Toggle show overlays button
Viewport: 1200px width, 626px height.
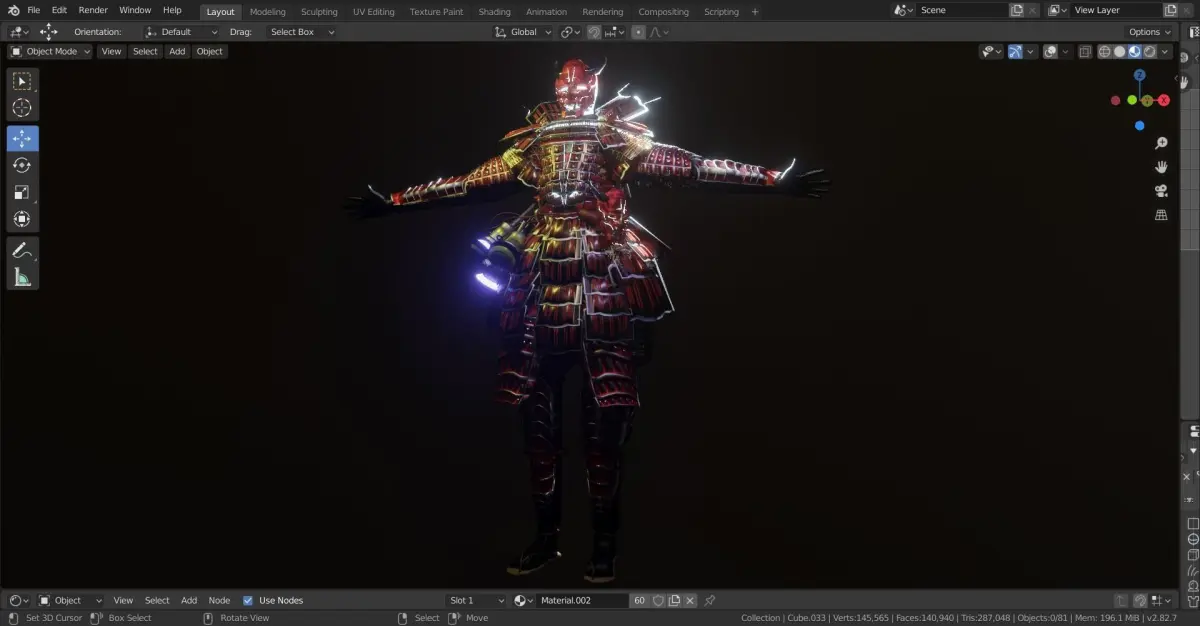(1050, 52)
